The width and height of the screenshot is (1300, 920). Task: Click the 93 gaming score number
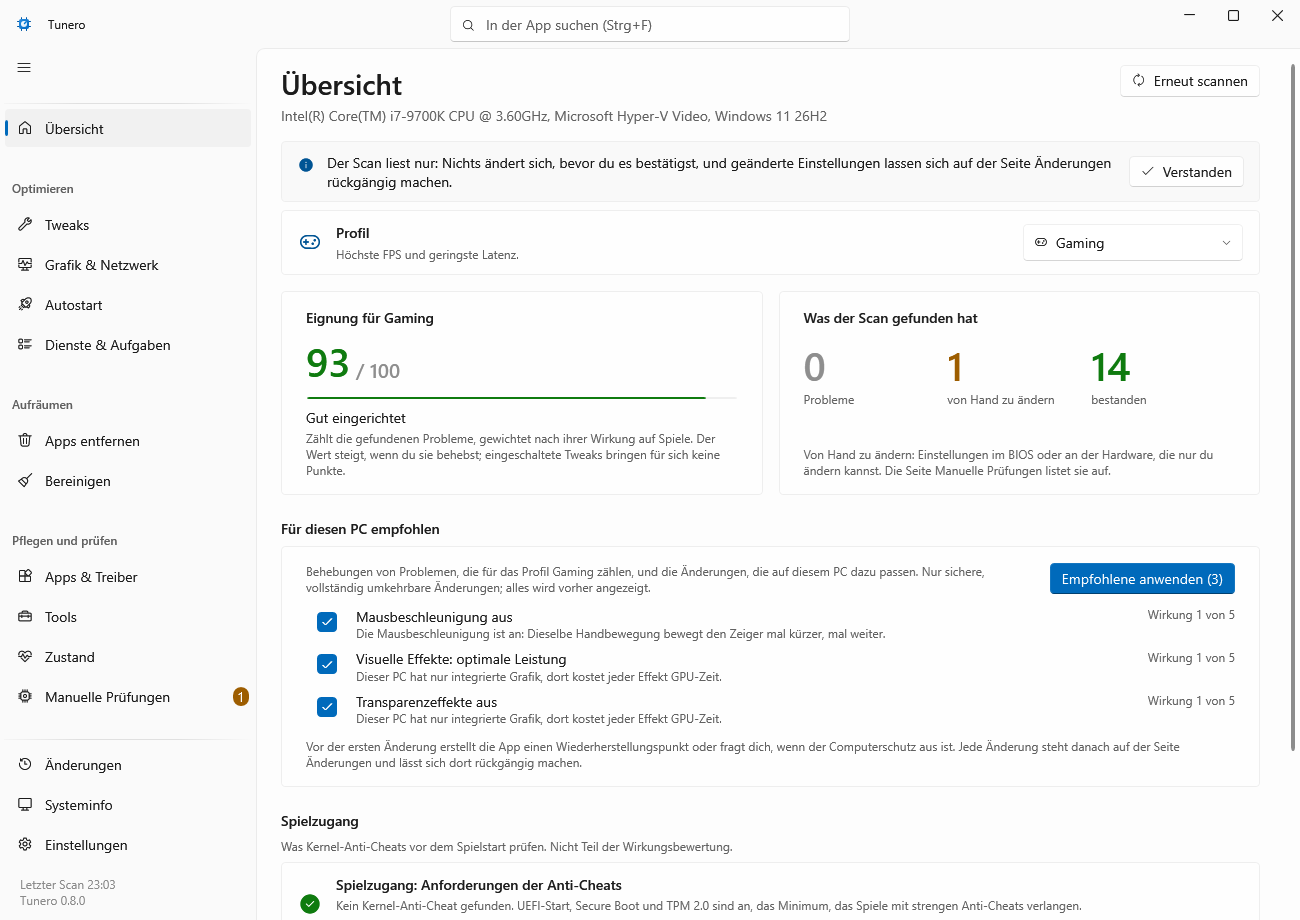coord(328,365)
